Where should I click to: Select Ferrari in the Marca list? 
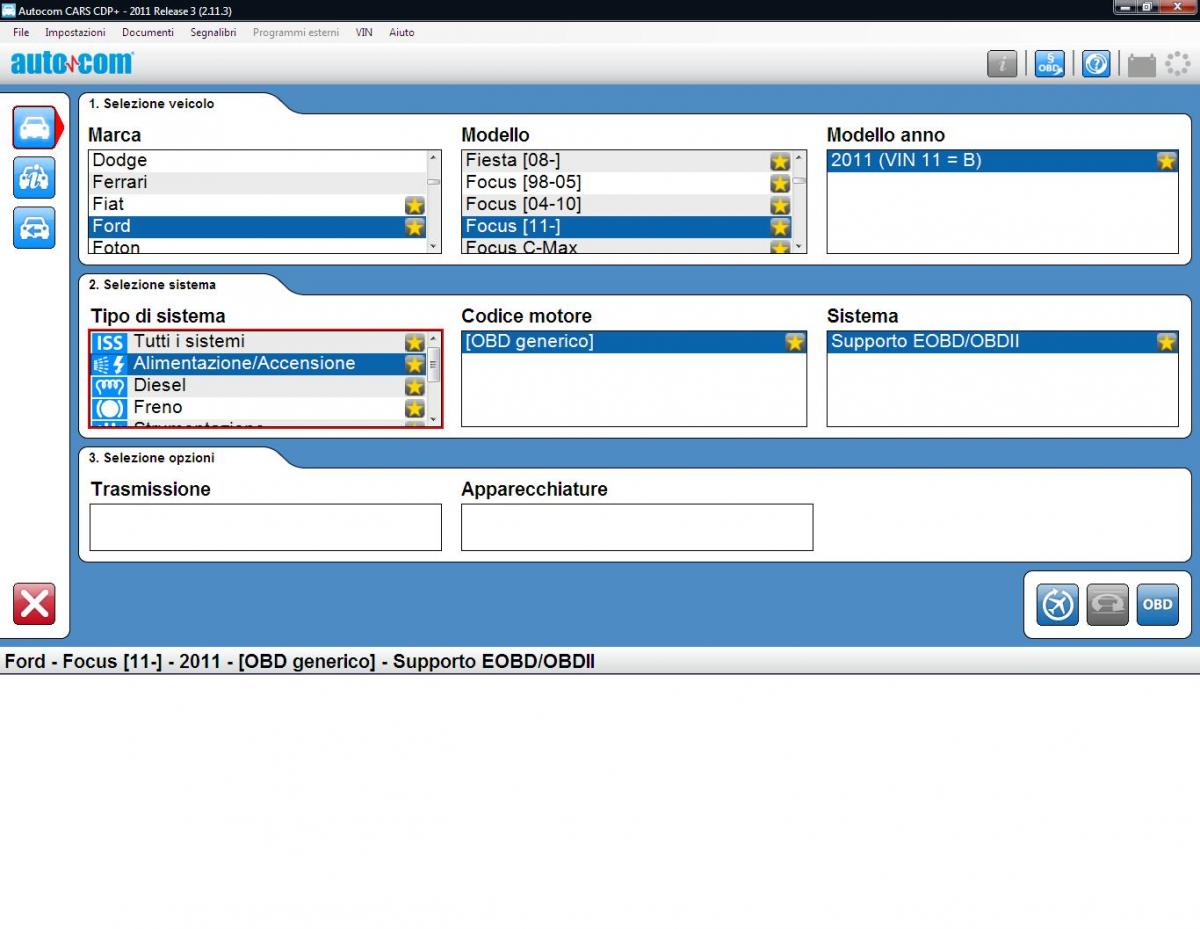pos(258,182)
